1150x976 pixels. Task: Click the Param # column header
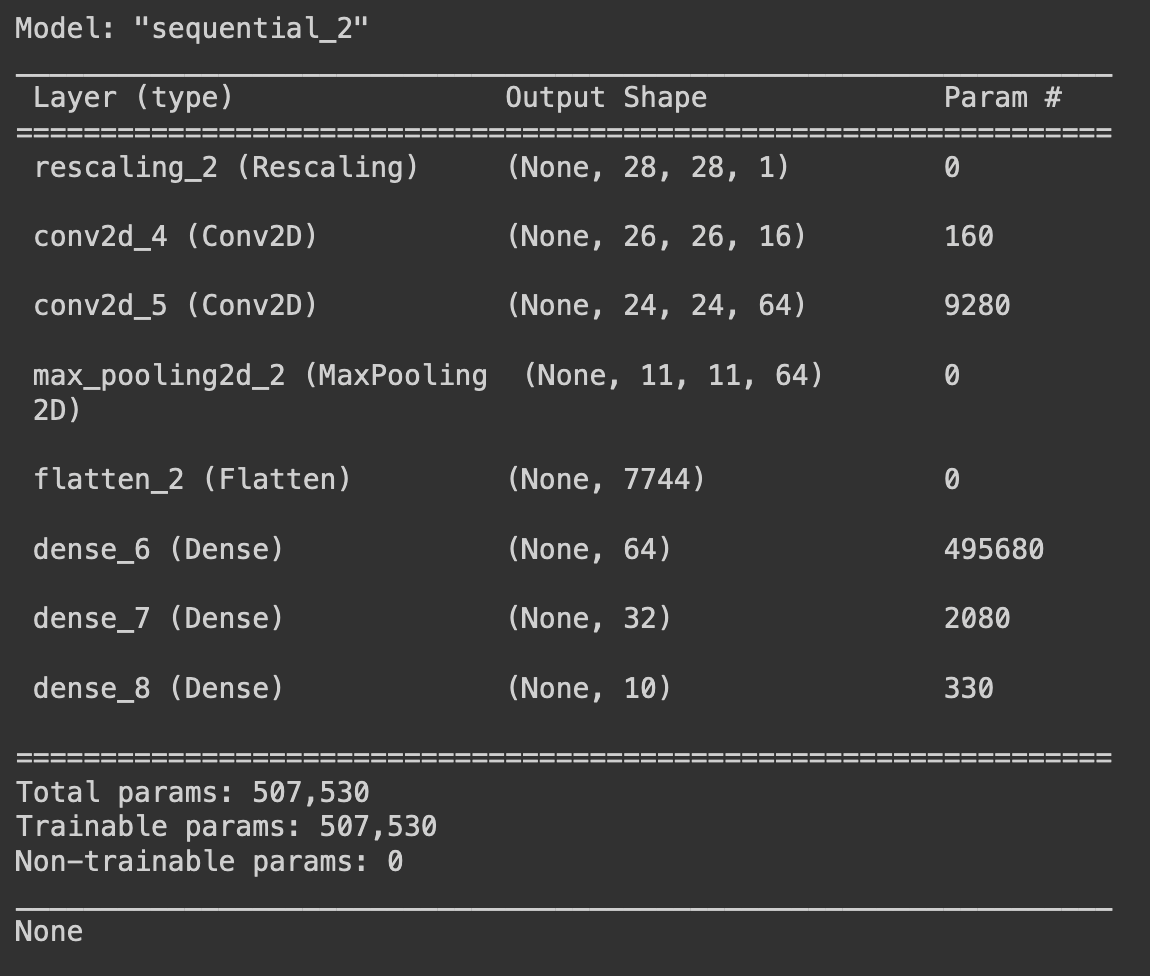[x=1003, y=98]
